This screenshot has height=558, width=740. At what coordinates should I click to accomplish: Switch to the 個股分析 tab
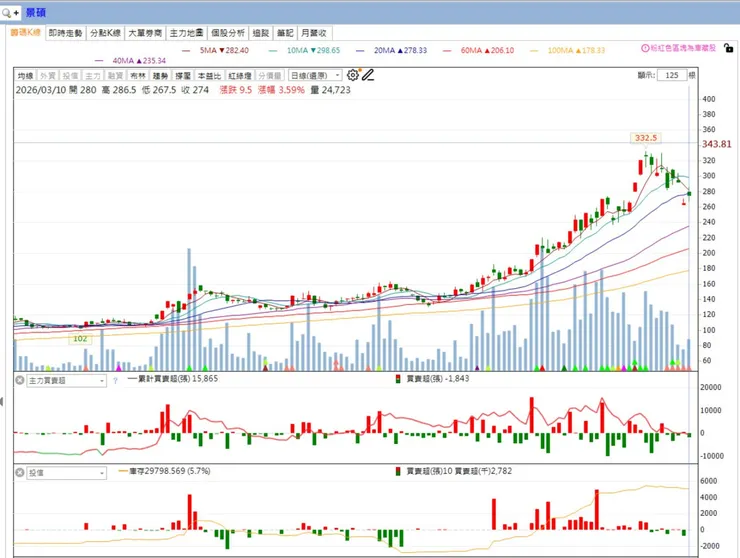(x=228, y=33)
